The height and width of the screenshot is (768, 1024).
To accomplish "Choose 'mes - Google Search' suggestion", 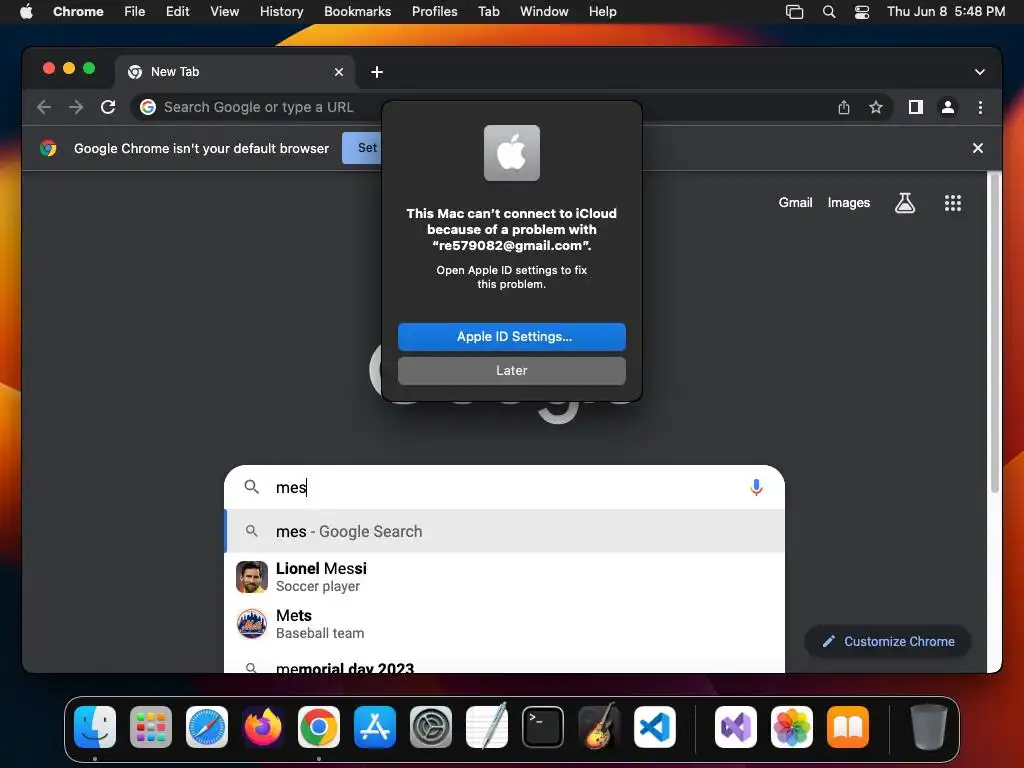I will coord(504,531).
